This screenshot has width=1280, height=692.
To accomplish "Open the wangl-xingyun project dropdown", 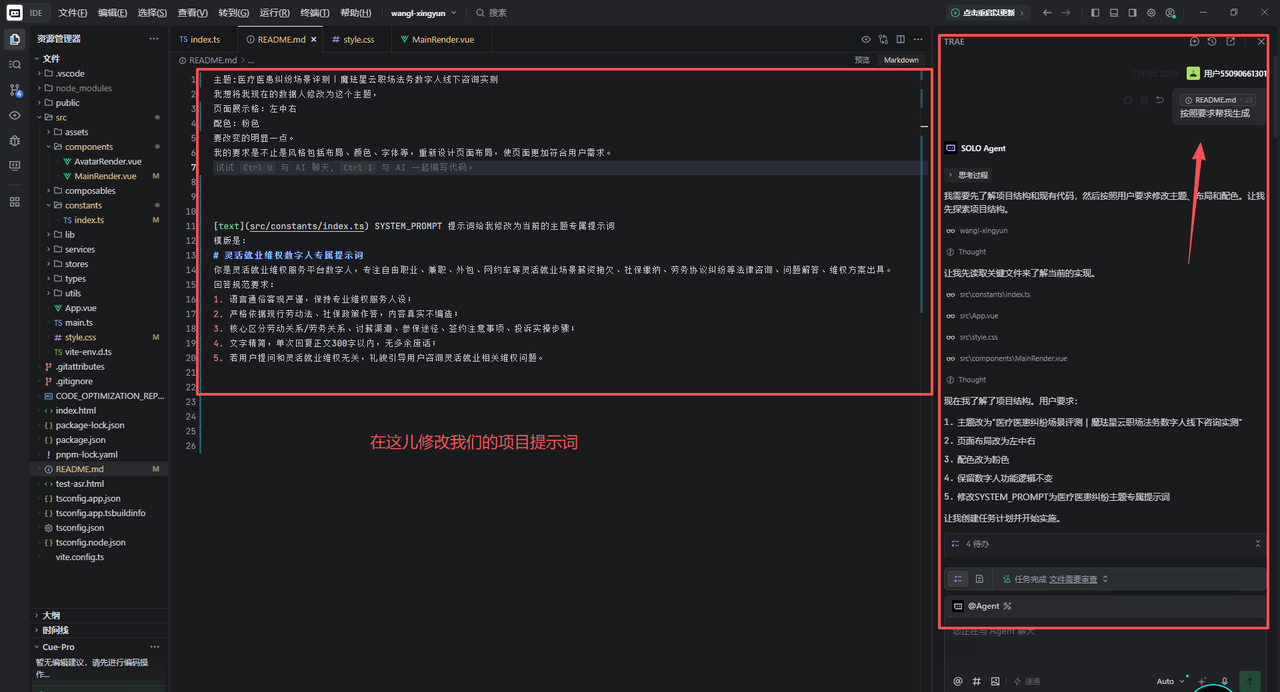I will coord(422,13).
